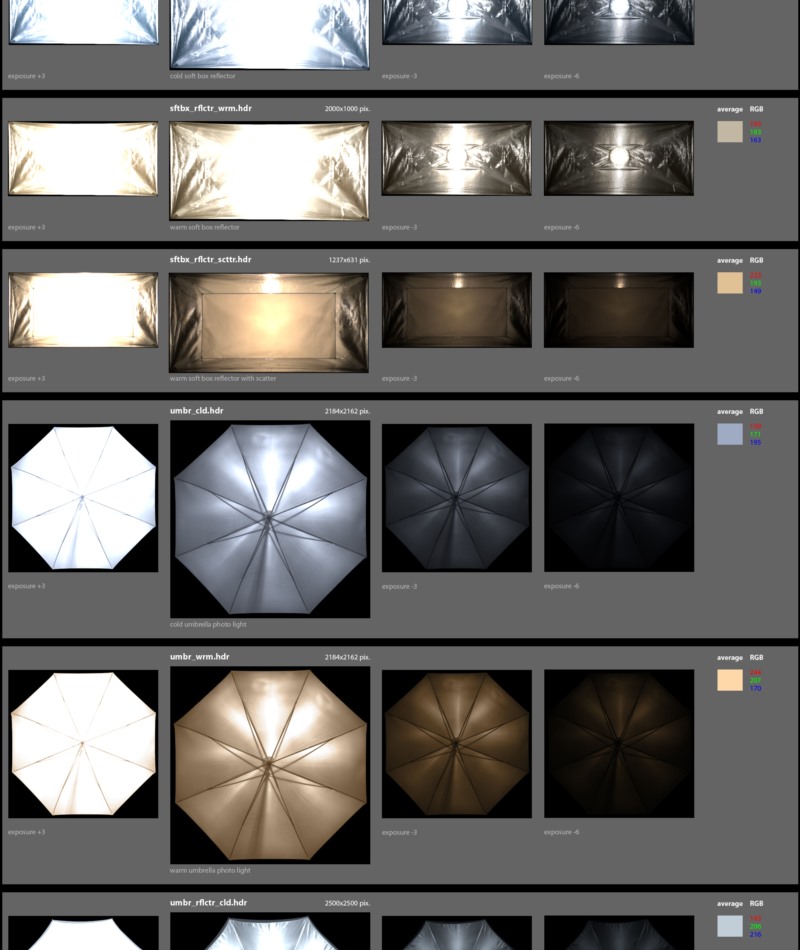800x950 pixels.
Task: Click the umbr_cld '2184x2162 pix.' label
Action: coord(347,411)
